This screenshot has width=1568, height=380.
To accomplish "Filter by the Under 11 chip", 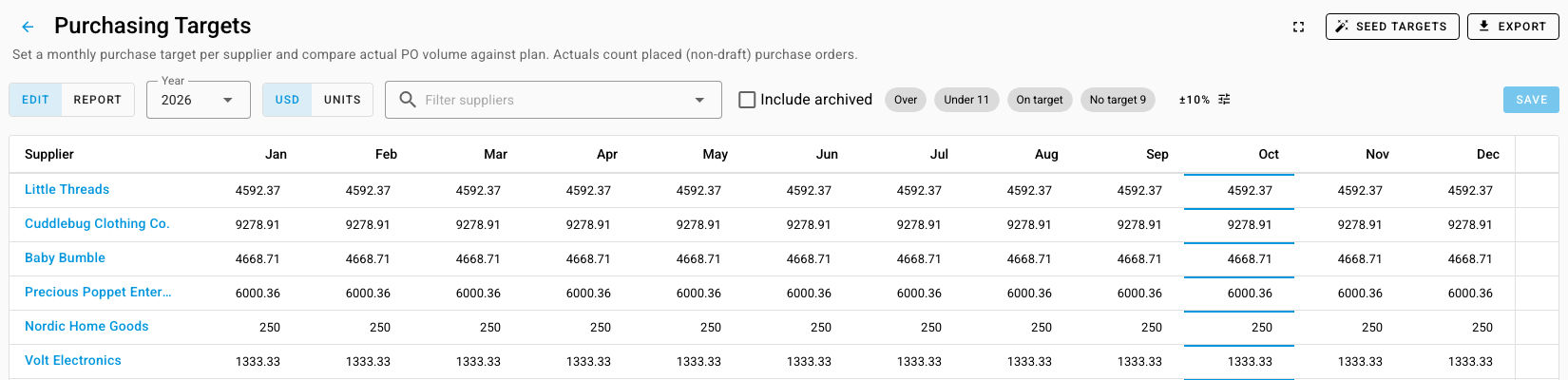I will point(966,100).
